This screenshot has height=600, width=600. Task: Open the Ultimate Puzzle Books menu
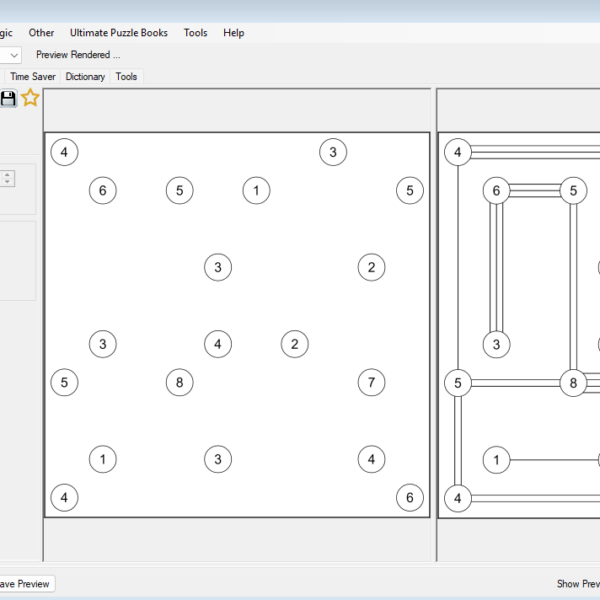click(x=119, y=33)
